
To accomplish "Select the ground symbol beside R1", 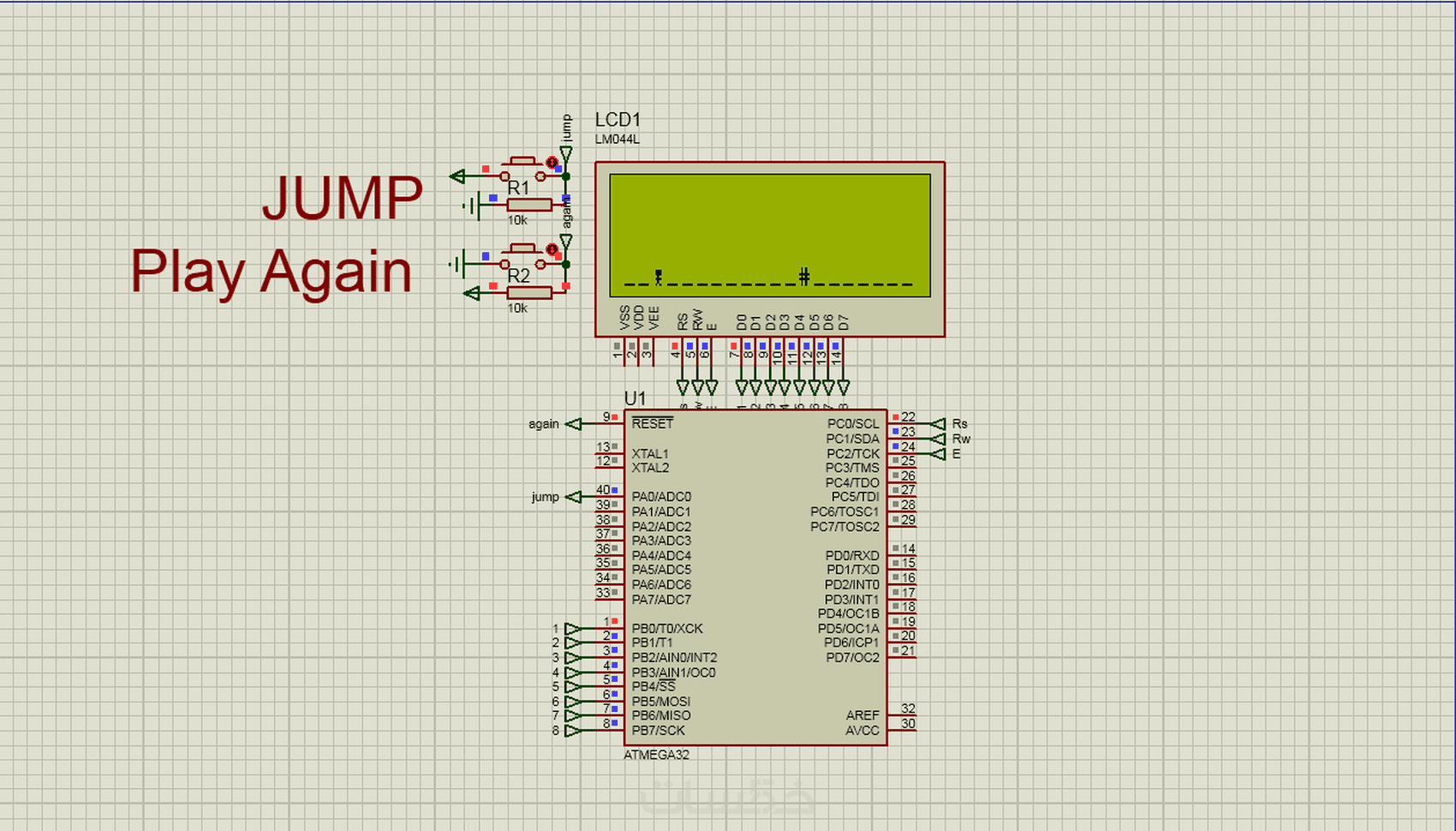I will (x=472, y=206).
